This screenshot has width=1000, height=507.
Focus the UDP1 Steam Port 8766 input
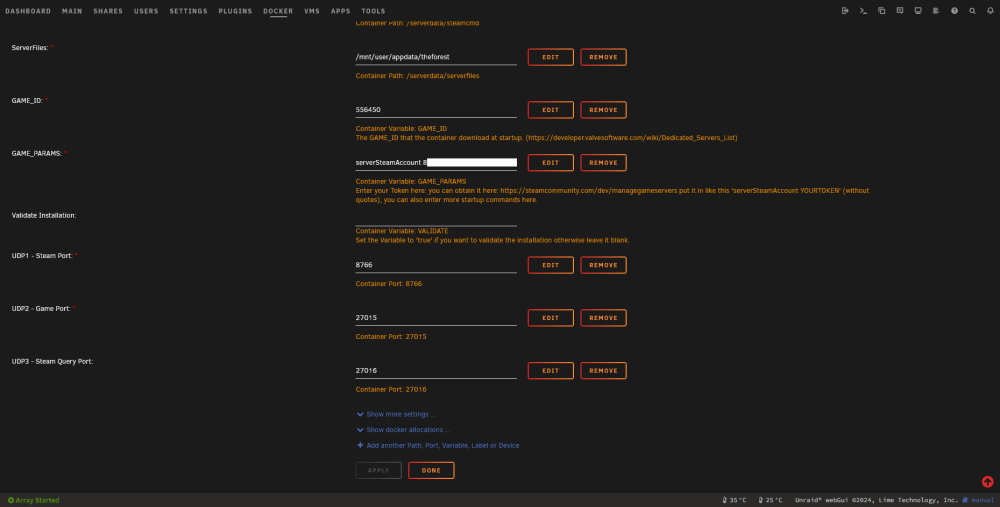(x=436, y=265)
